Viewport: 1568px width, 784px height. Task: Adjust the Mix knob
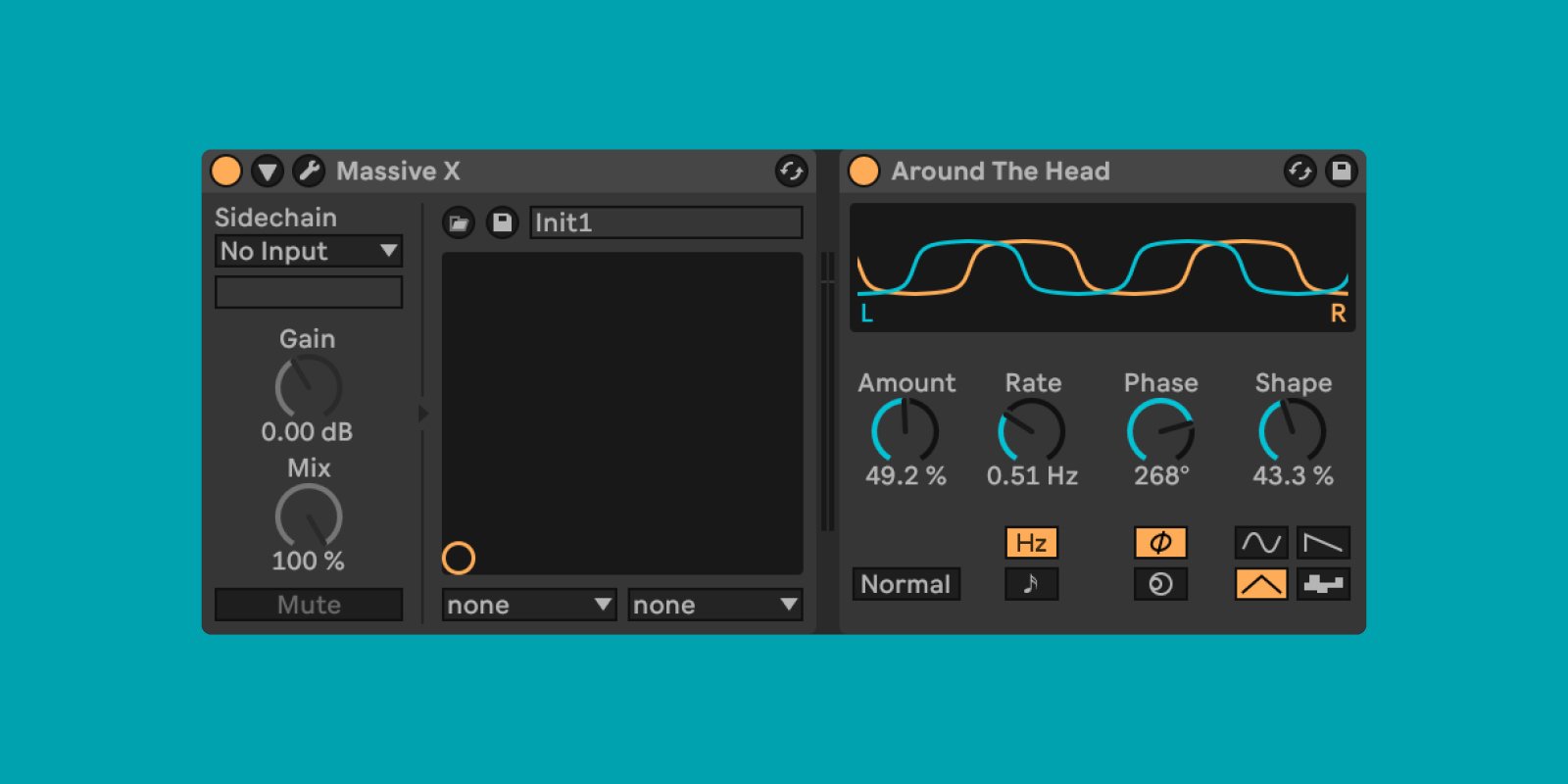(x=309, y=516)
